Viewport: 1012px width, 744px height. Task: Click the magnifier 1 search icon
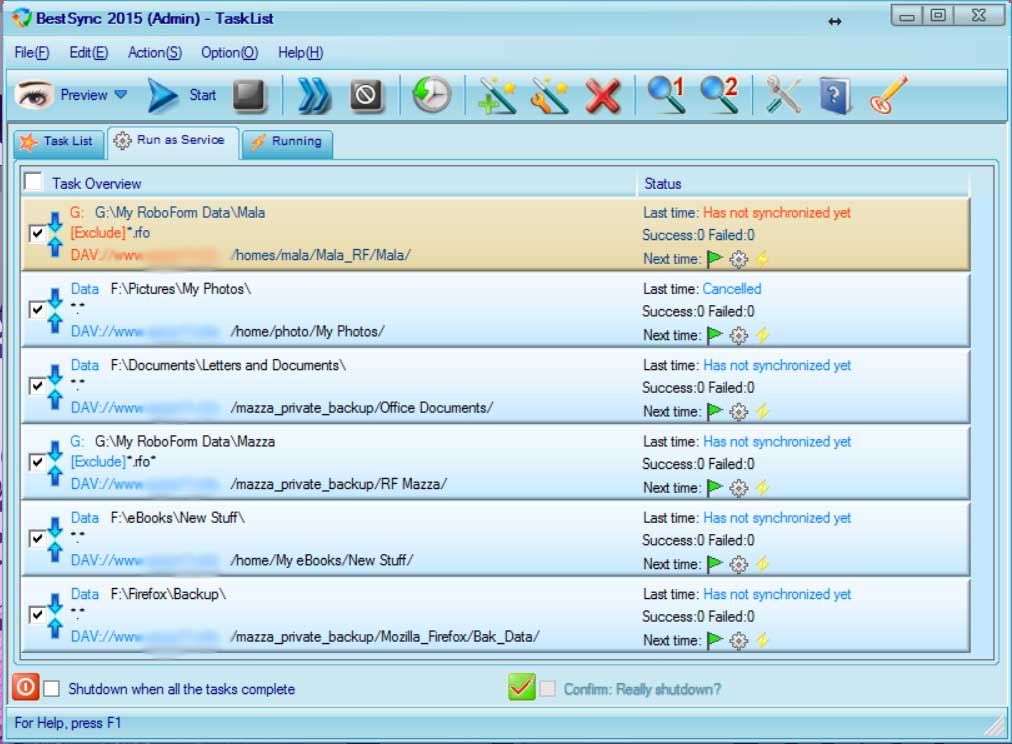[665, 95]
